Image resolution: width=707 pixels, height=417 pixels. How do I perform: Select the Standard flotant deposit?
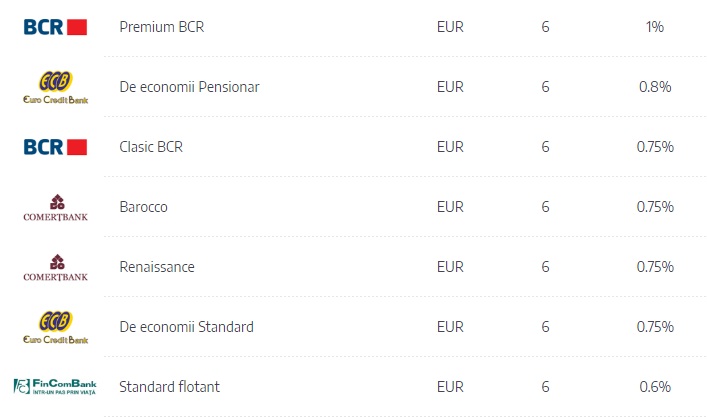click(x=170, y=387)
